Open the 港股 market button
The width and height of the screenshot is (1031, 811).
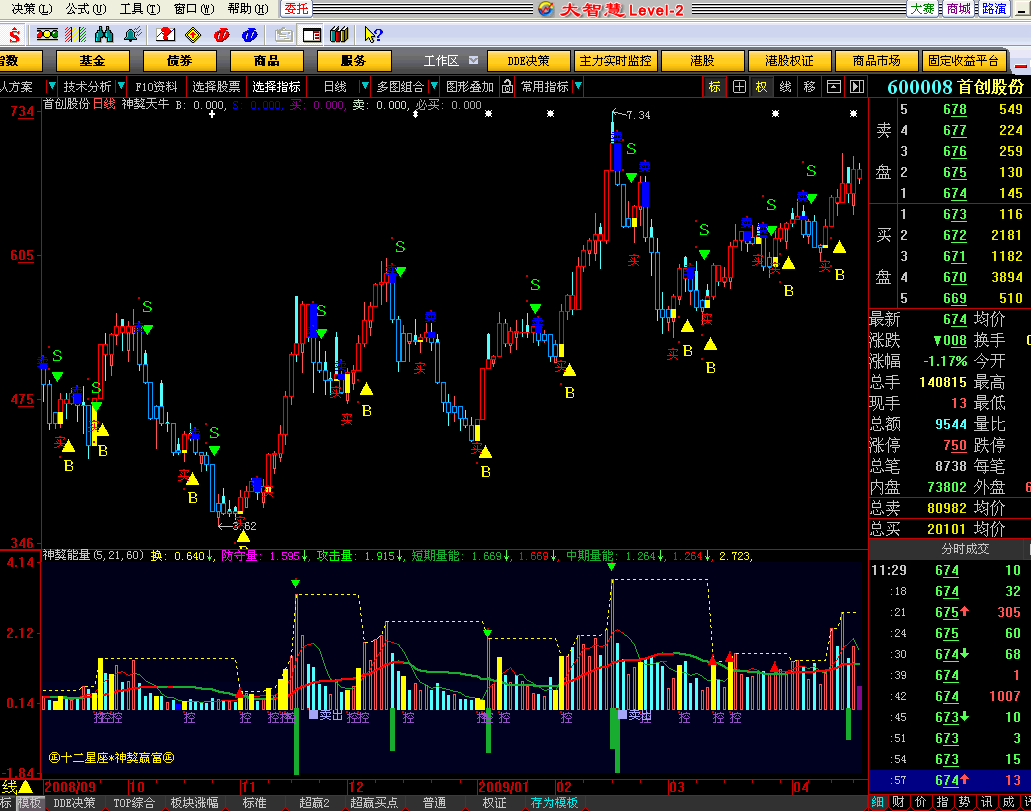point(702,61)
